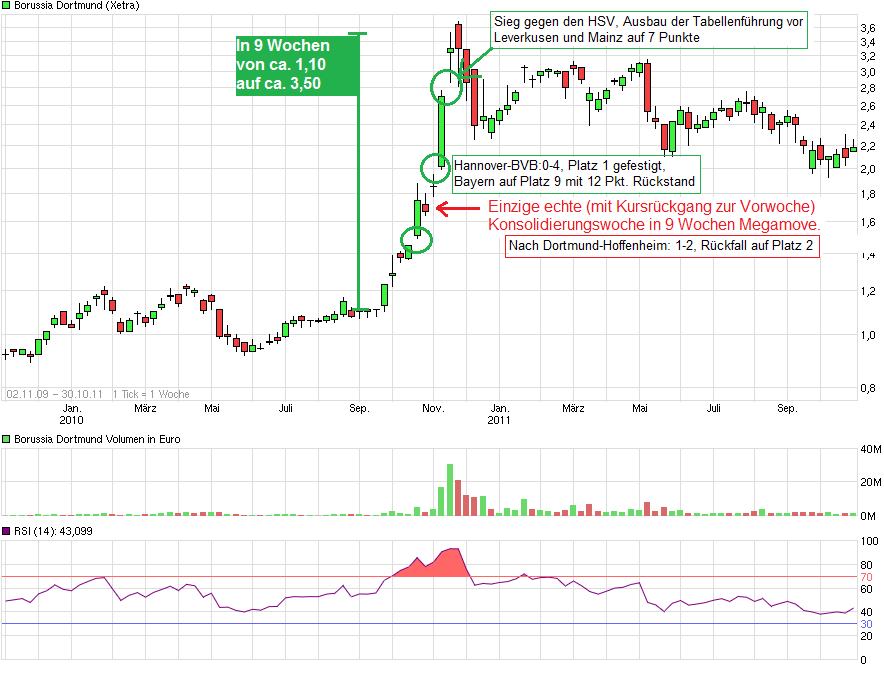Viewport: 884px width, 676px height.
Task: Click the '3,0' price axis value
Action: pyautogui.click(x=868, y=72)
